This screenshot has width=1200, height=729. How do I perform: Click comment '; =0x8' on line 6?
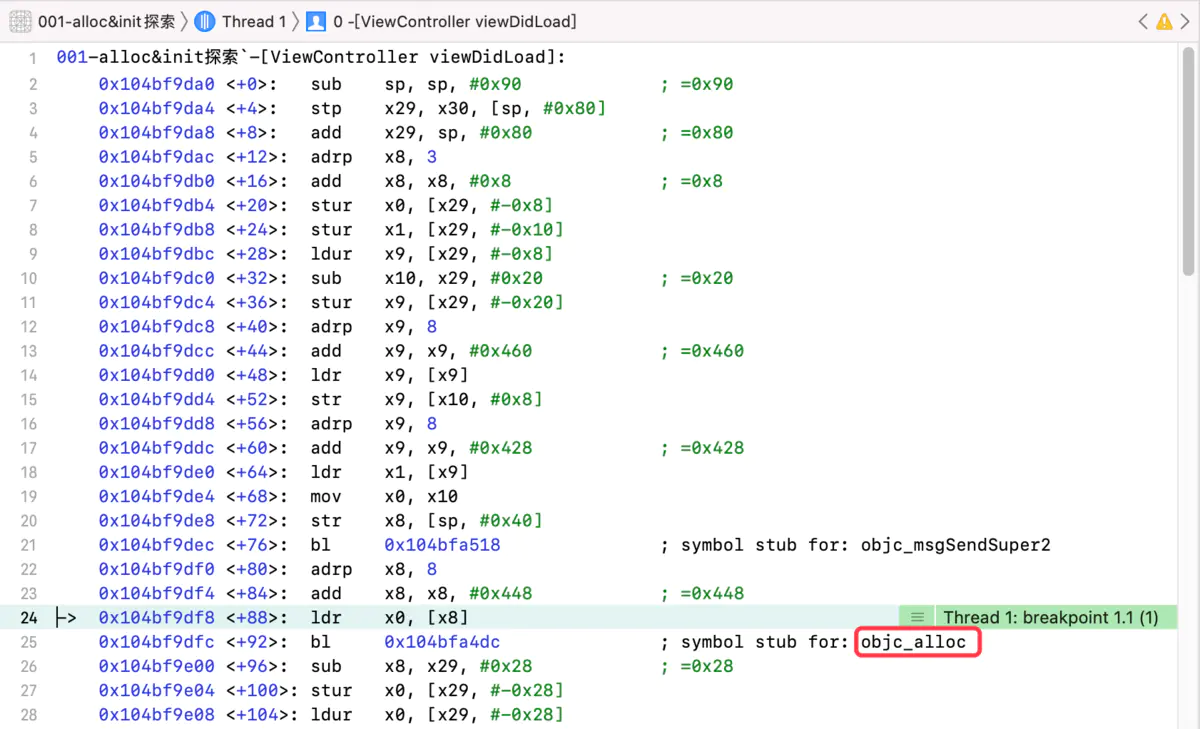691,181
